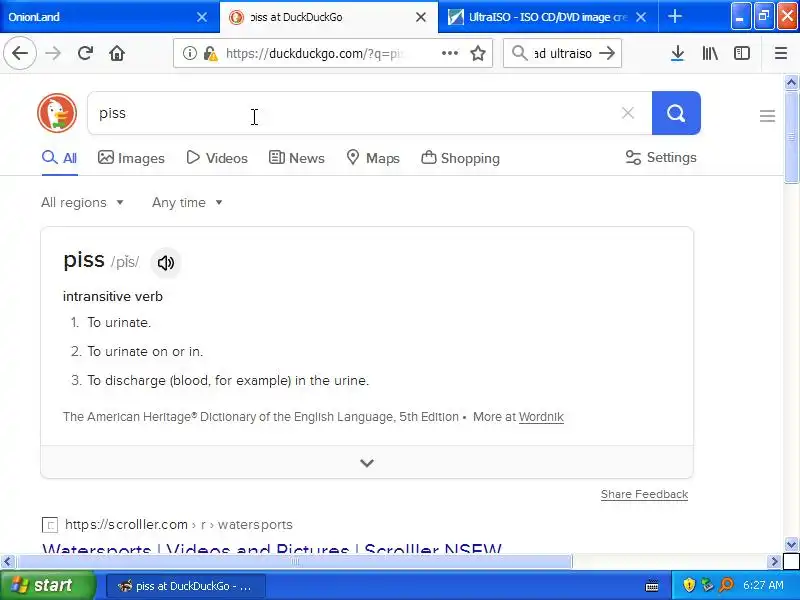Open search Settings dropdown
Image resolution: width=800 pixels, height=600 pixels.
coord(661,158)
